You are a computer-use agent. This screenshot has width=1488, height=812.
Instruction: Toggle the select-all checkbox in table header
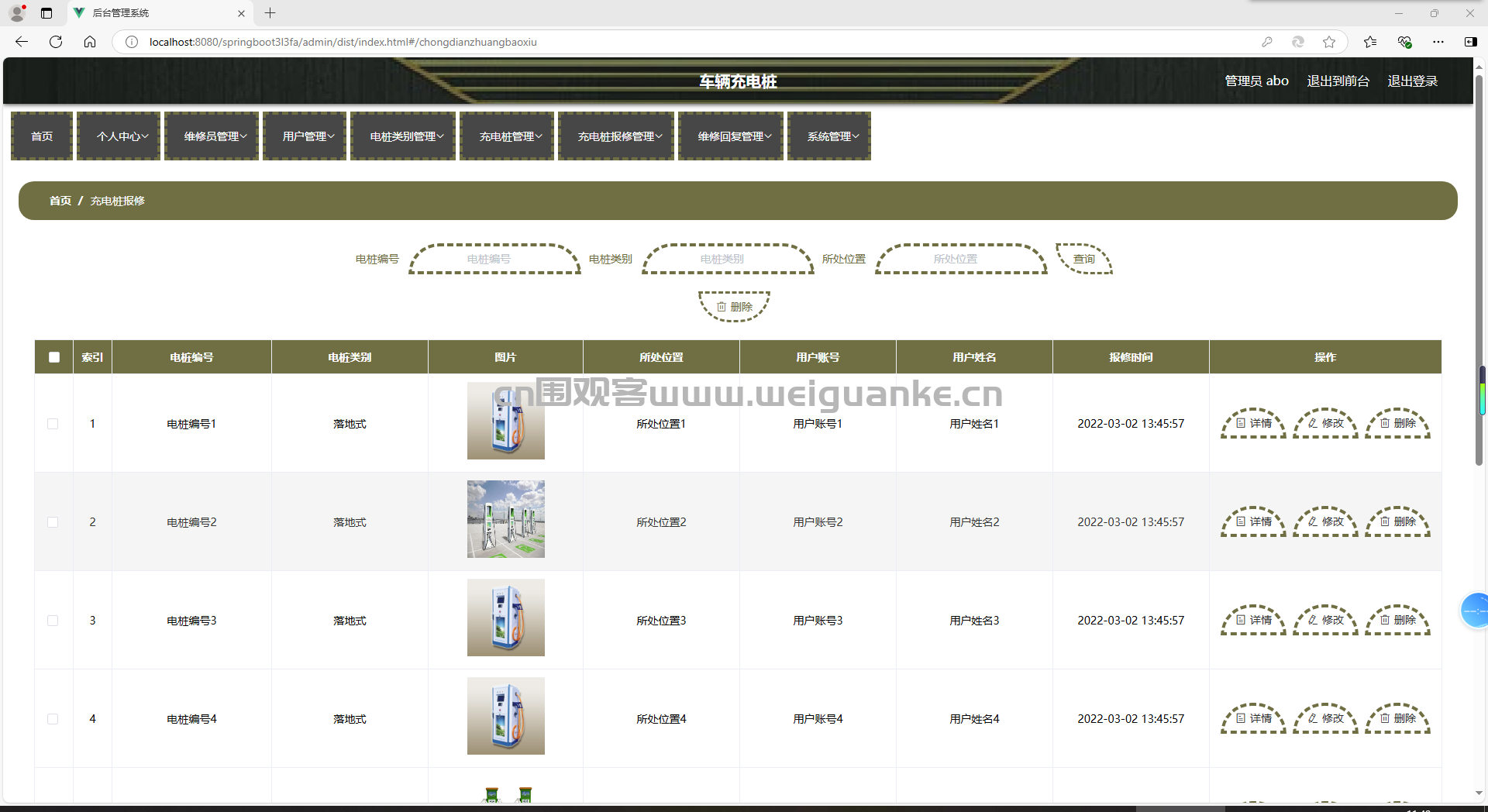click(x=54, y=357)
